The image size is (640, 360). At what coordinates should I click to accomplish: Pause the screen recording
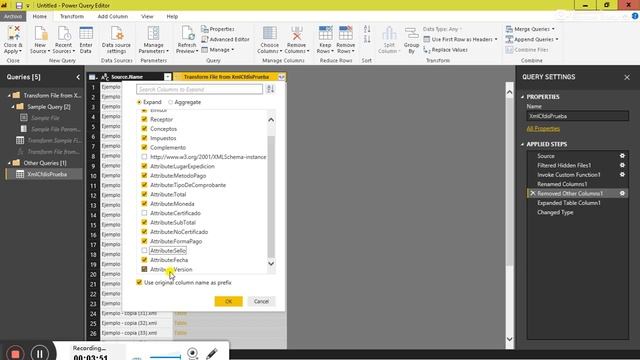(40, 353)
